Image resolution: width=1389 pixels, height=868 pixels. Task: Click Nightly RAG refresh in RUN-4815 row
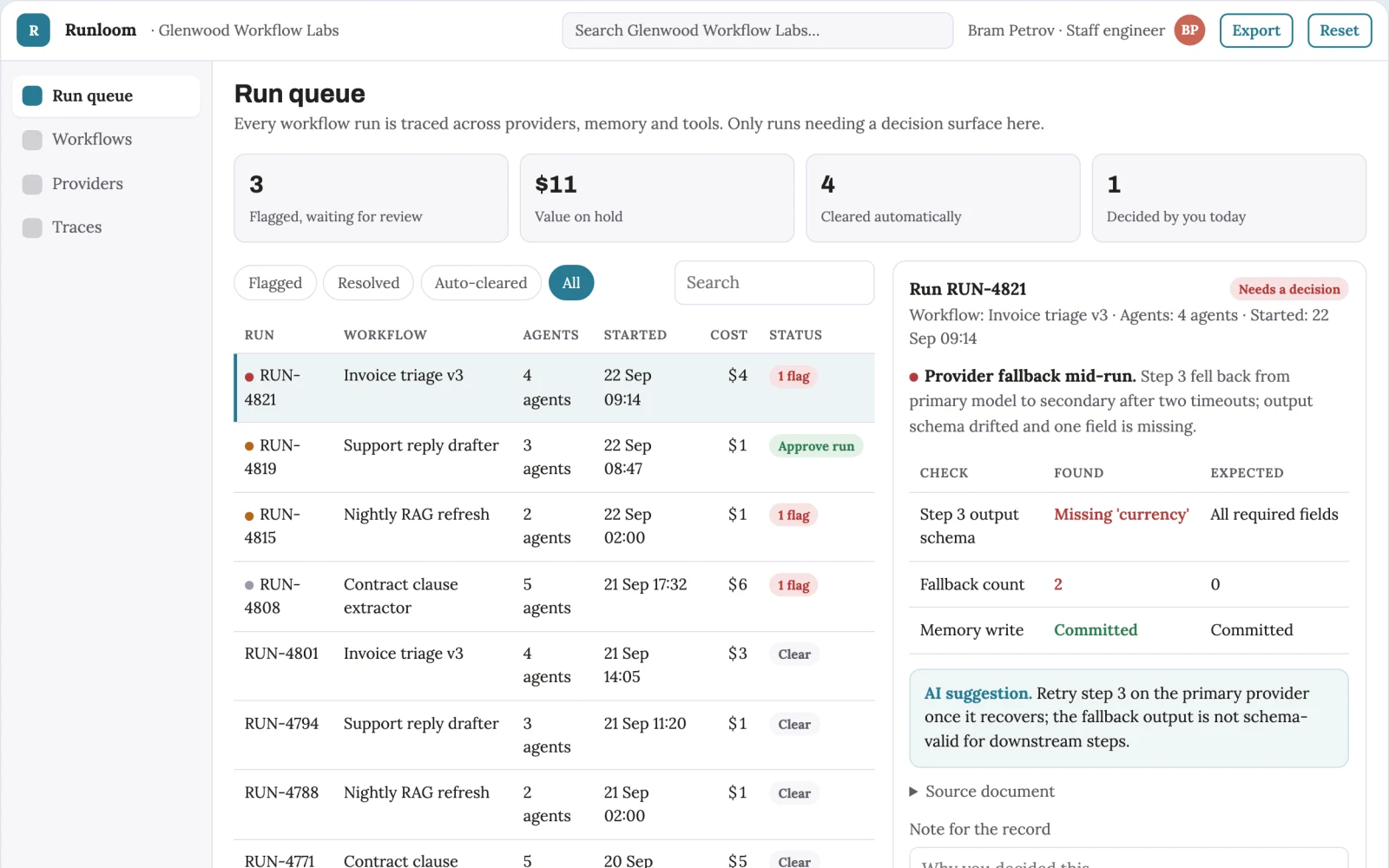[417, 515]
